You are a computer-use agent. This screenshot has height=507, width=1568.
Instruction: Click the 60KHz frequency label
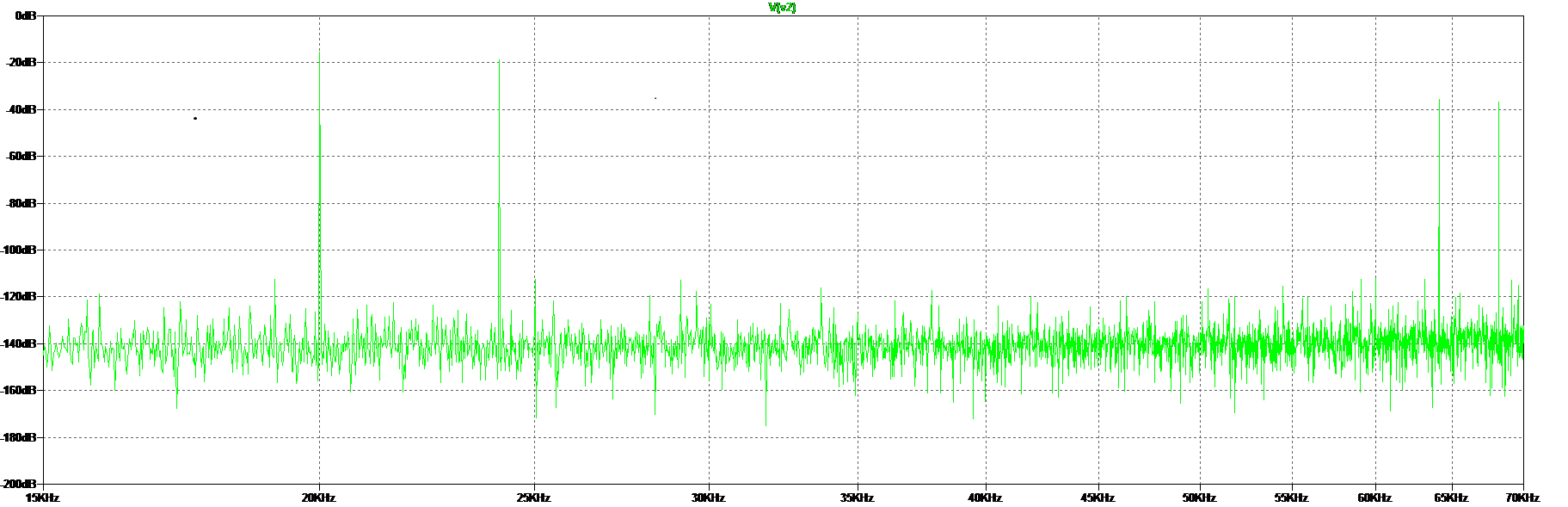pos(1375,498)
